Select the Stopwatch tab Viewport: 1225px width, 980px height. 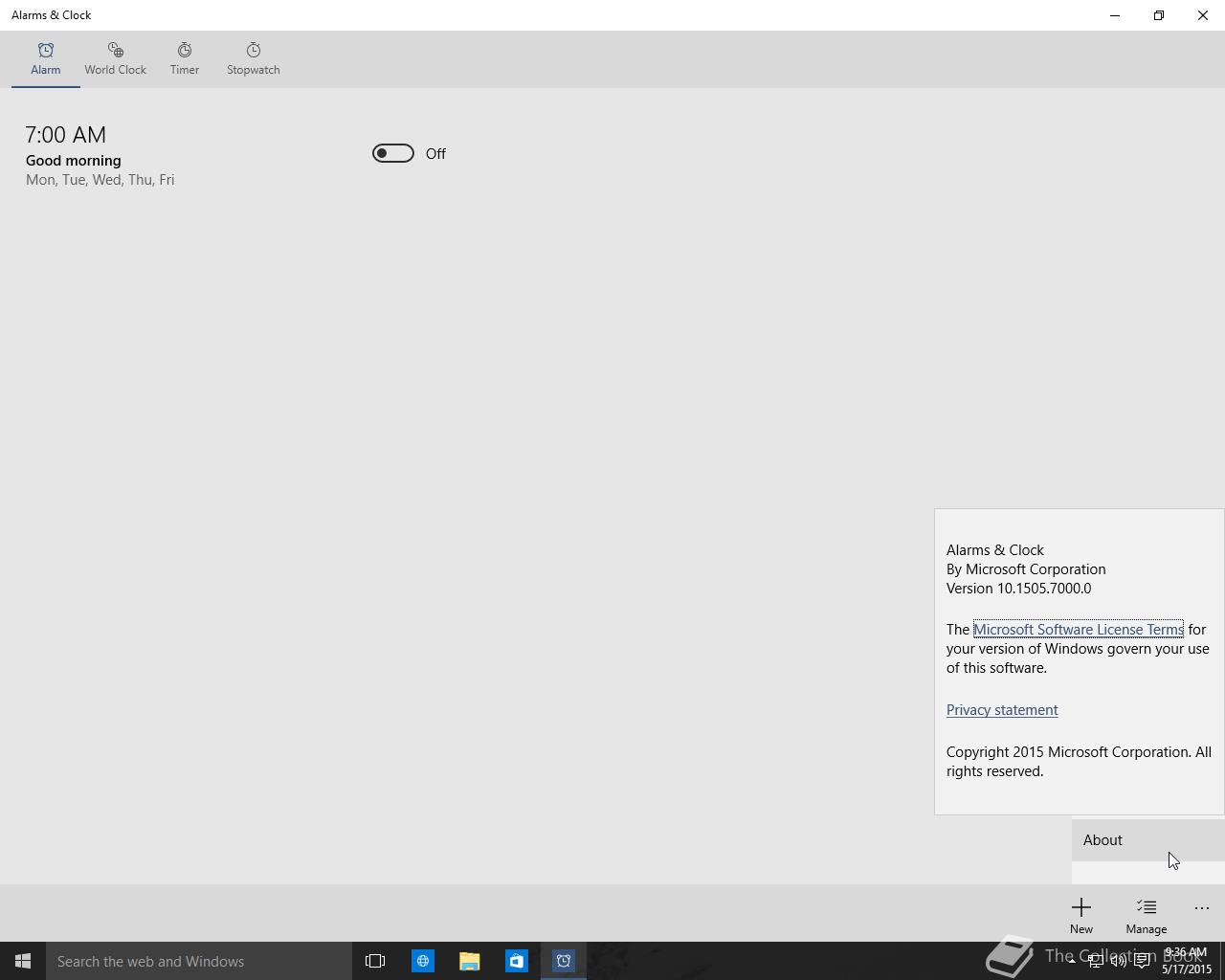click(x=254, y=58)
